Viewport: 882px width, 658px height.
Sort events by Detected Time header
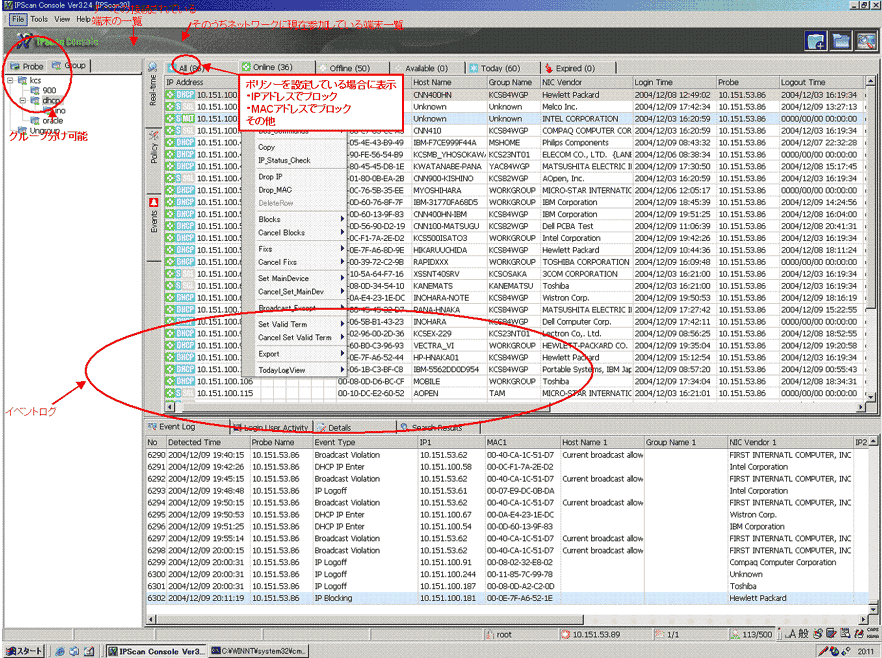tap(208, 443)
